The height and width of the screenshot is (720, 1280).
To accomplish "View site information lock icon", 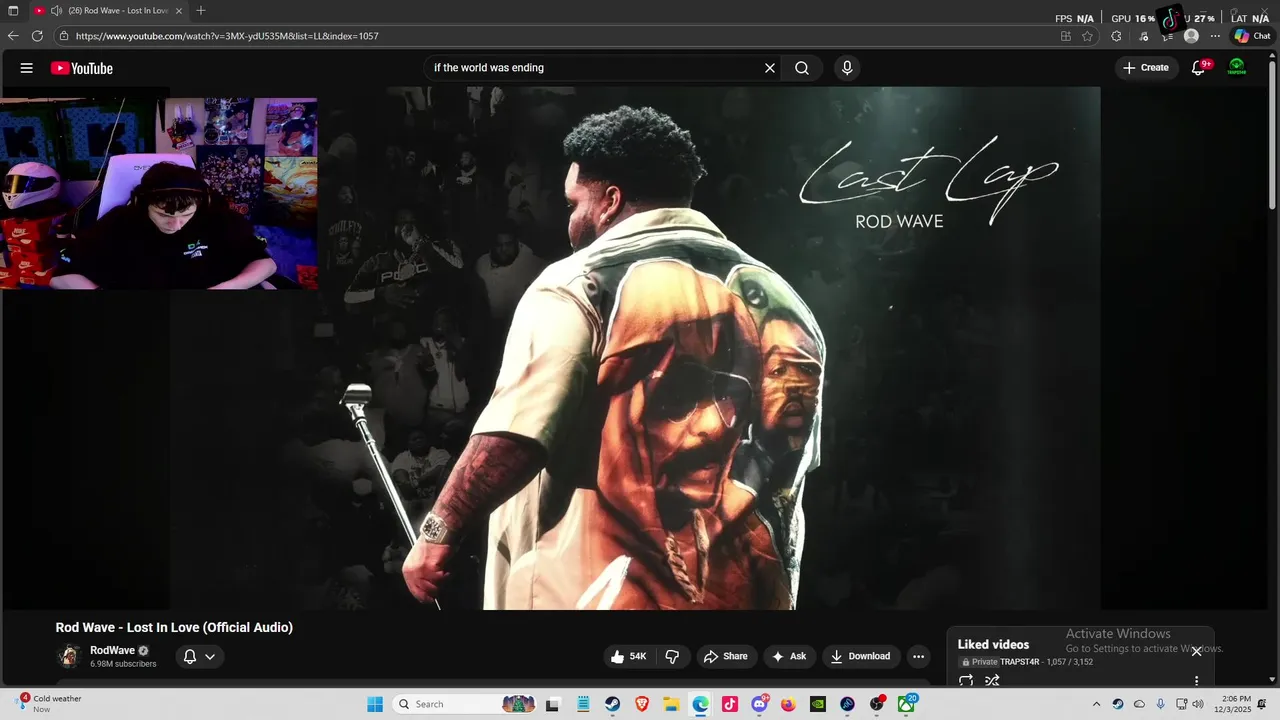I will [64, 36].
